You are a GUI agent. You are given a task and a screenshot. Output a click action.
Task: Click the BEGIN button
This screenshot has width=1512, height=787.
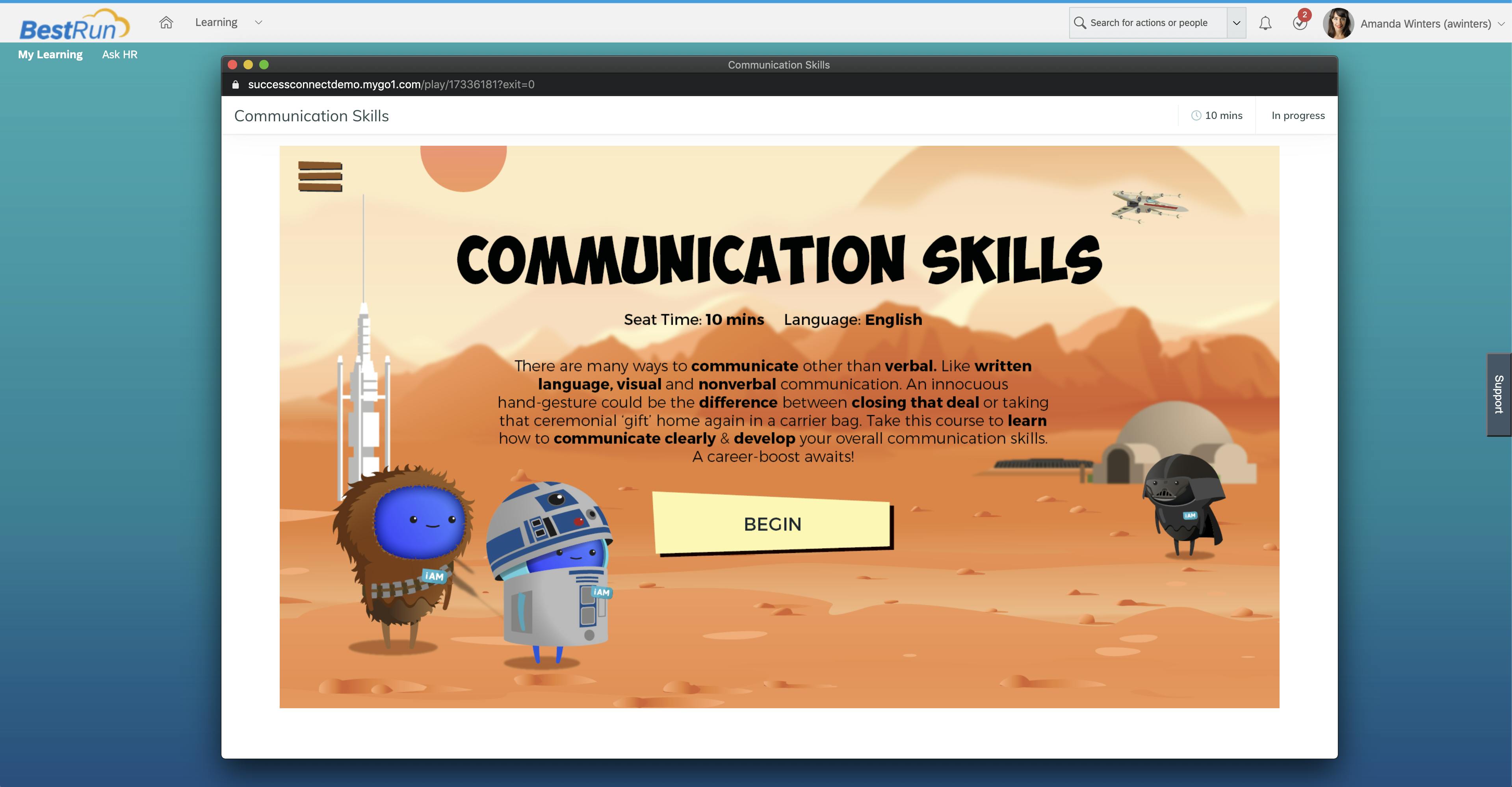pyautogui.click(x=773, y=523)
